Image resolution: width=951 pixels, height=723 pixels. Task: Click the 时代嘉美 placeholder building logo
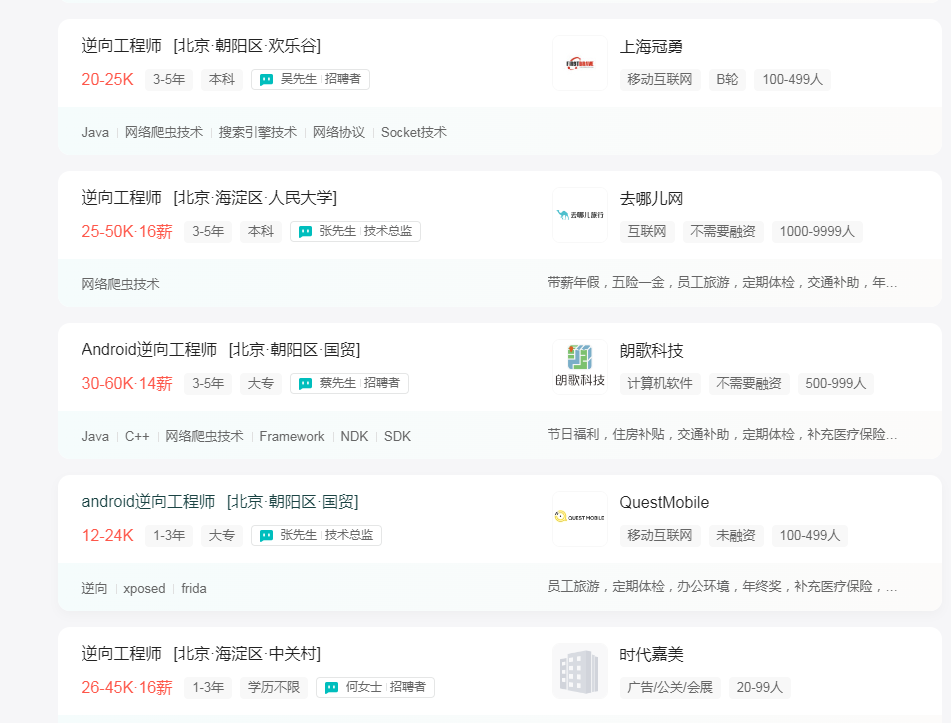pyautogui.click(x=580, y=671)
